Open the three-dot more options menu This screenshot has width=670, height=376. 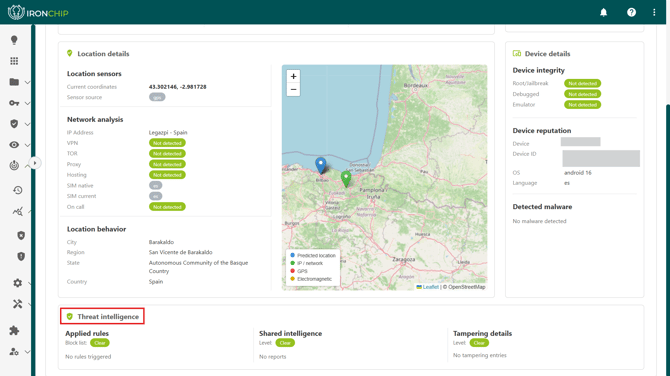click(654, 12)
